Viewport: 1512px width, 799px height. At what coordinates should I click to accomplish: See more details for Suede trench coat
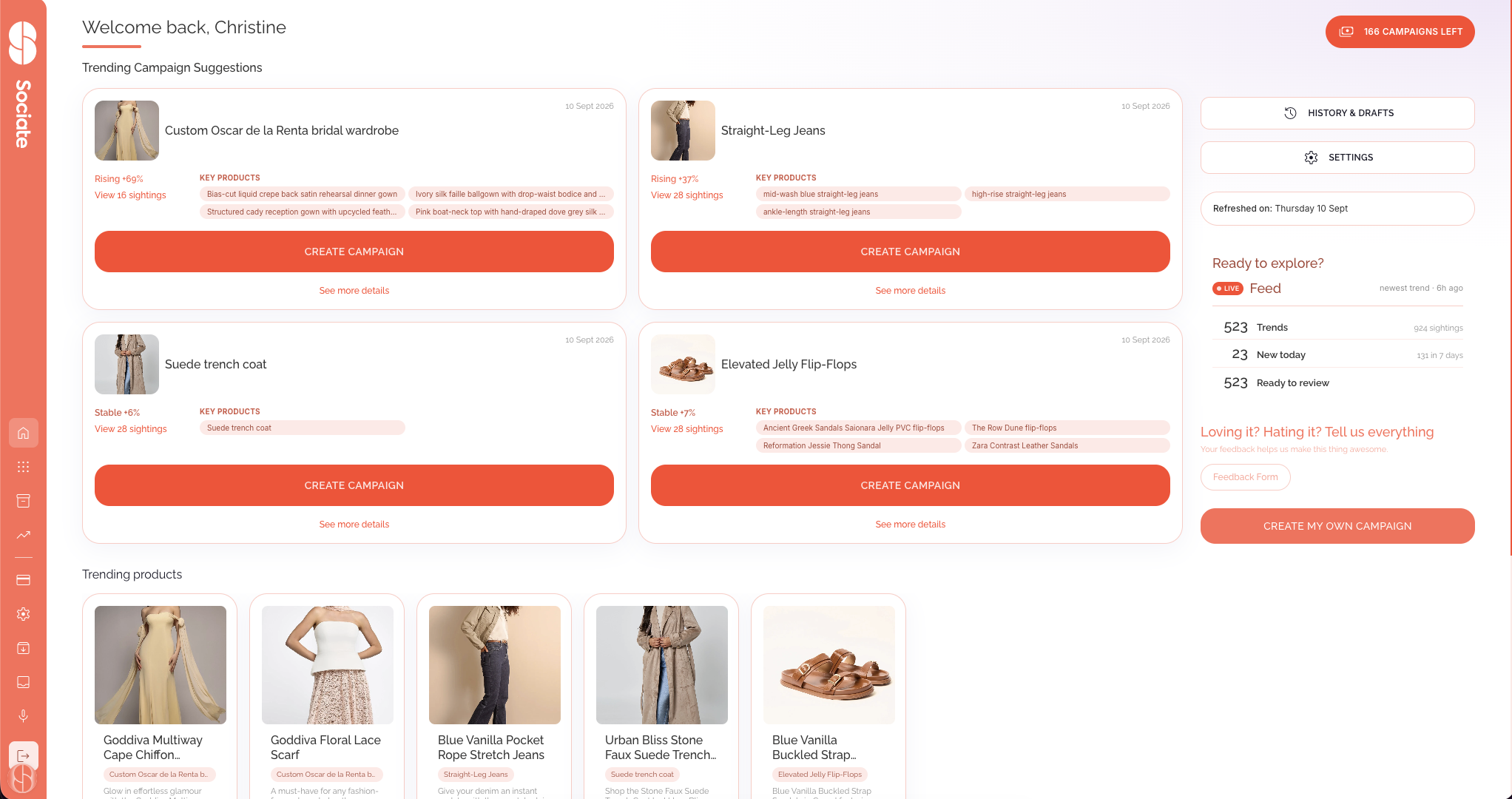click(x=354, y=525)
